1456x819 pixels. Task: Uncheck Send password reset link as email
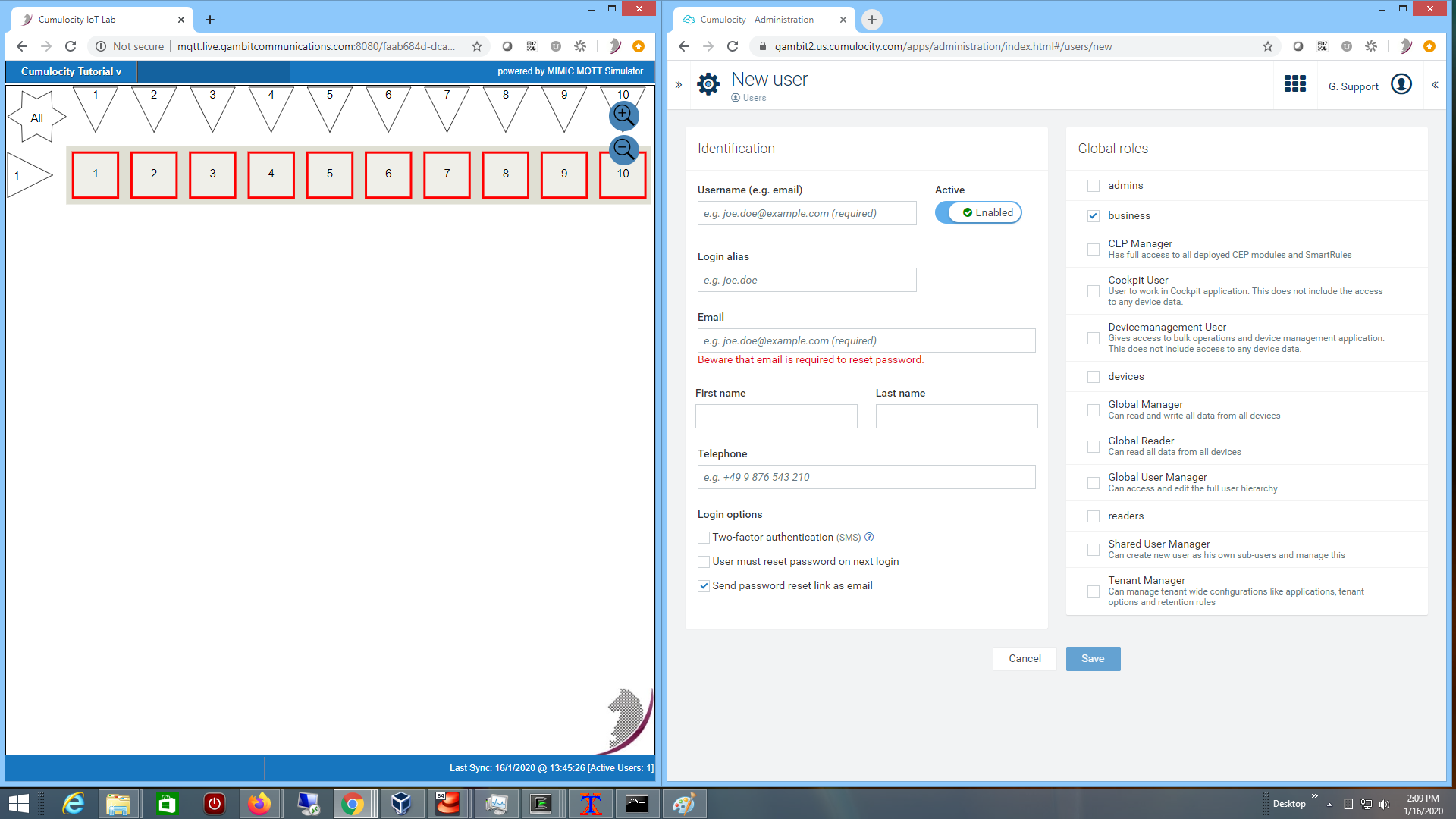[704, 586]
